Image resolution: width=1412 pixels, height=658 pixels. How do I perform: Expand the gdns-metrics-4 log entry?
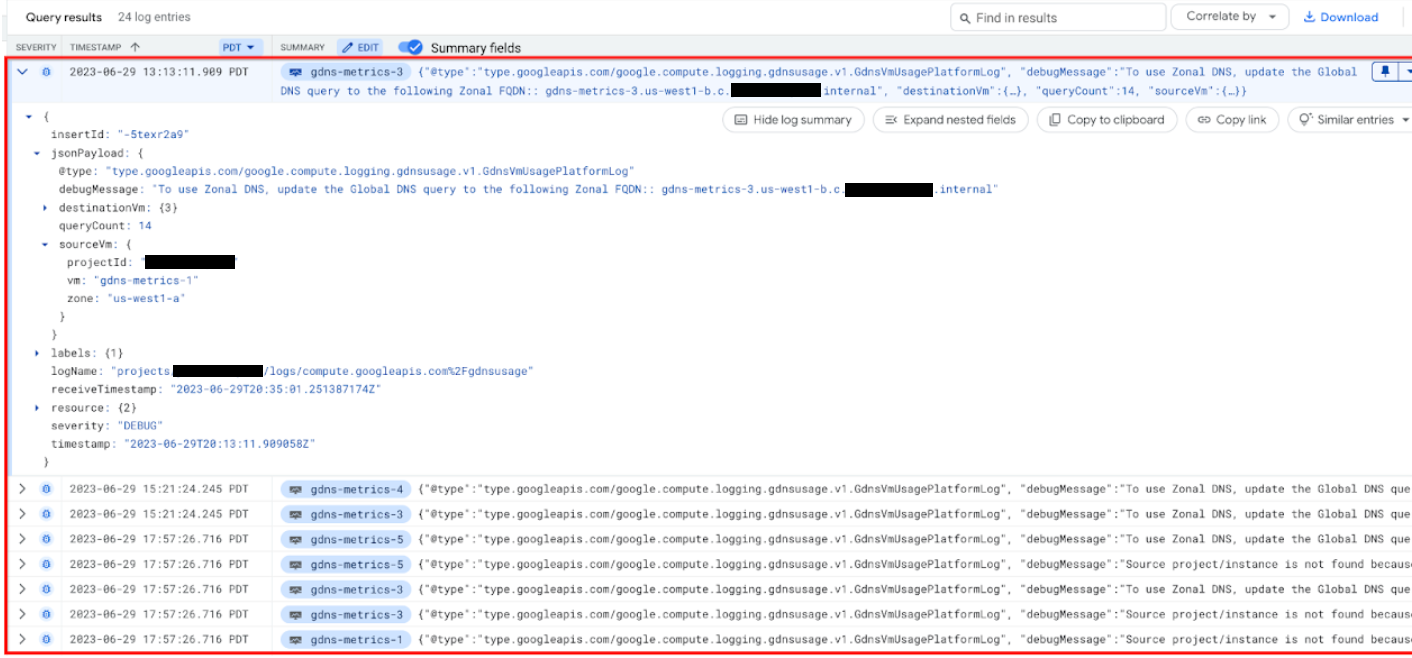click(x=20, y=488)
